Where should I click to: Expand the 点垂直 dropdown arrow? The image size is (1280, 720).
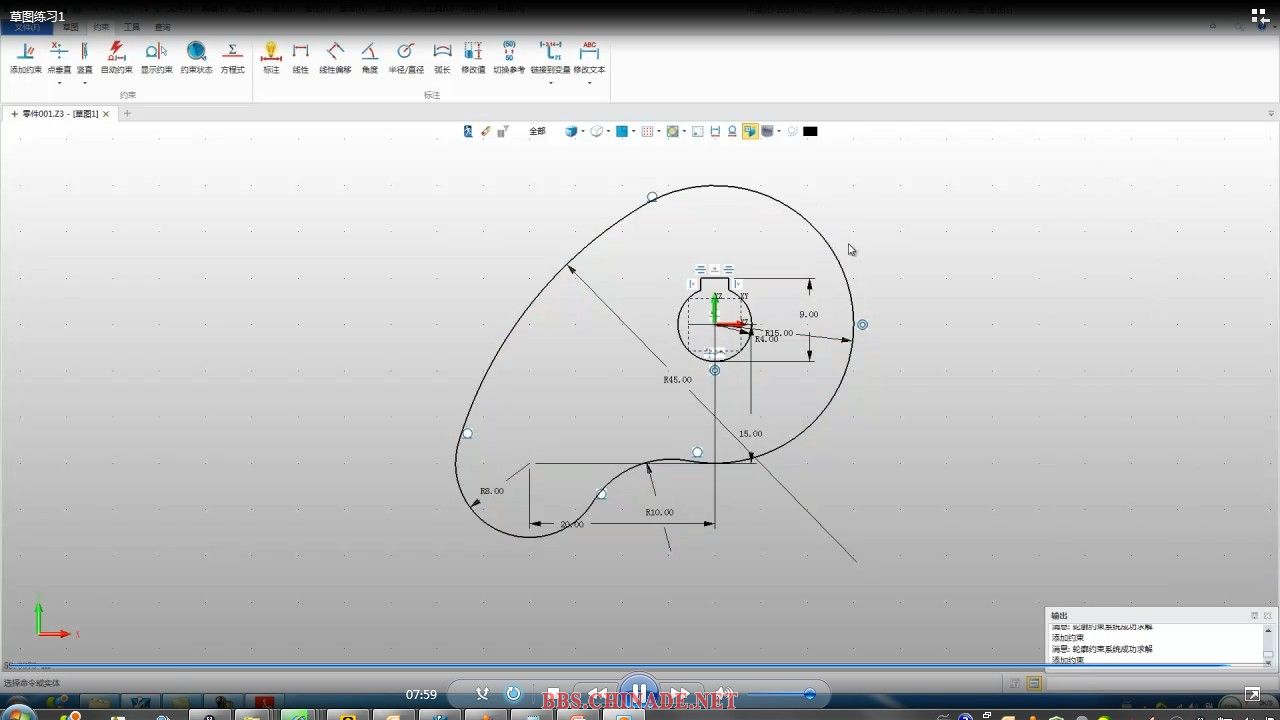[x=59, y=83]
